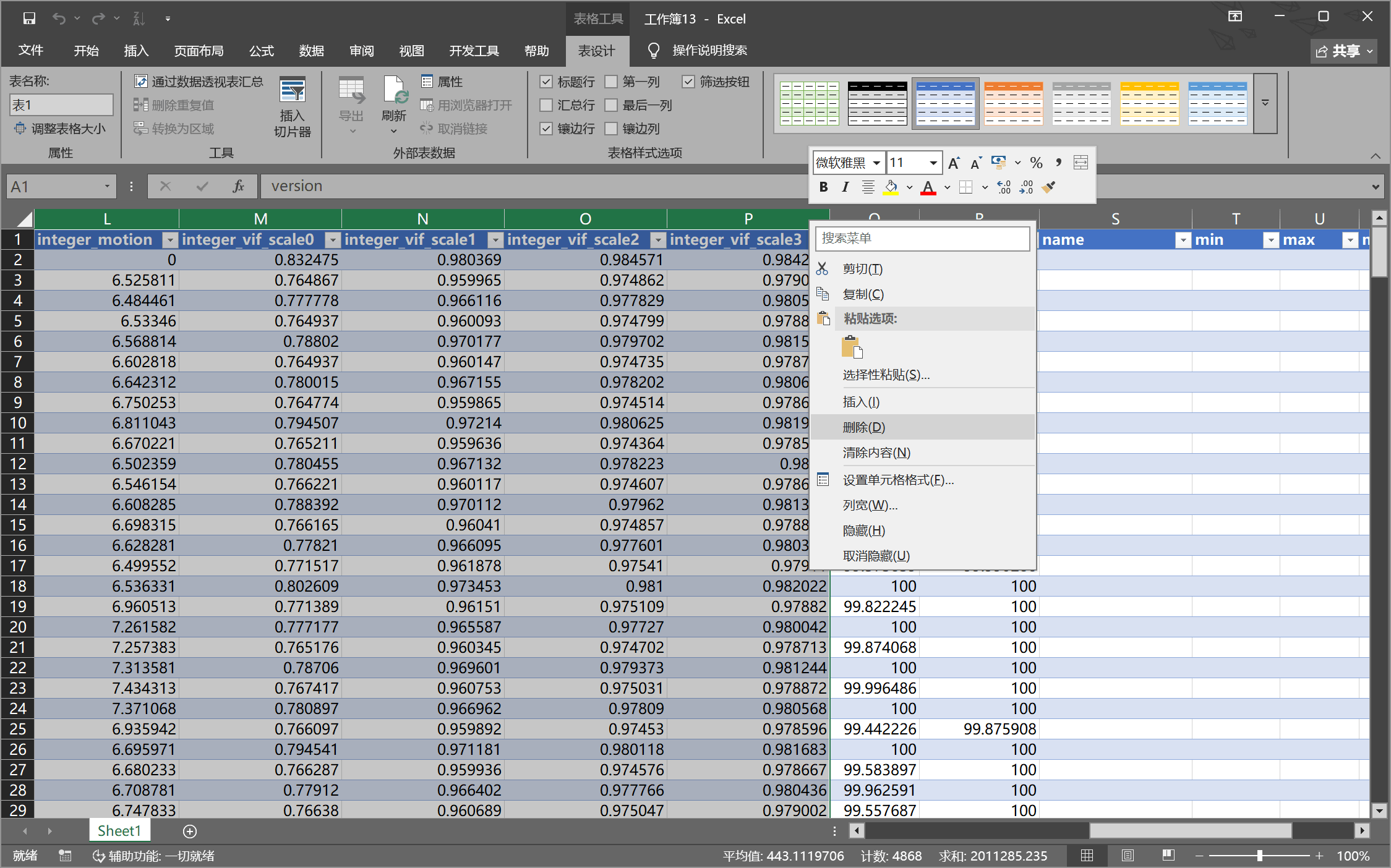Screen dimensions: 1391x868
Task: Open Insert Slicer tool
Action: (x=293, y=107)
